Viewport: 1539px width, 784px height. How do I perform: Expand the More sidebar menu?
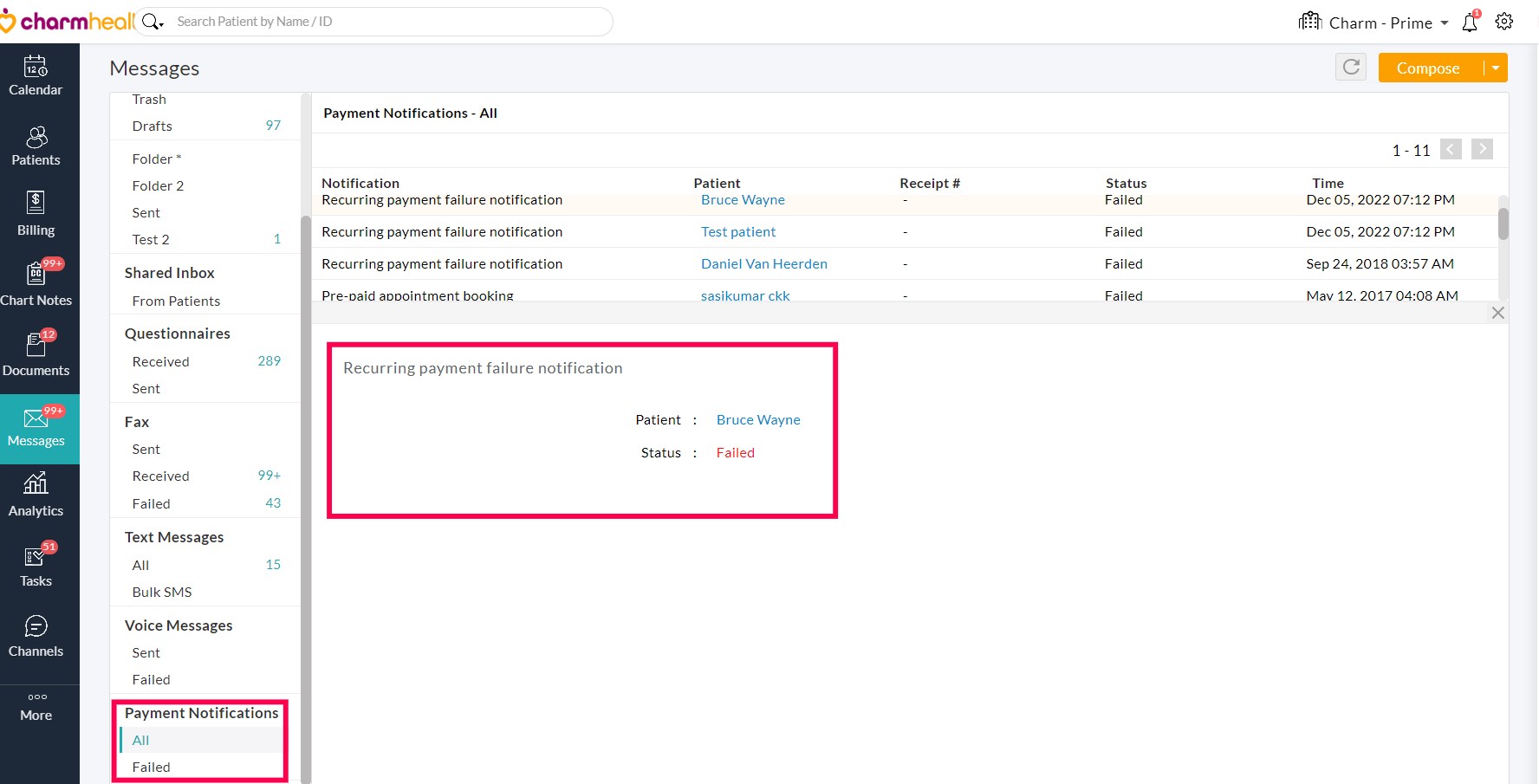pos(36,707)
